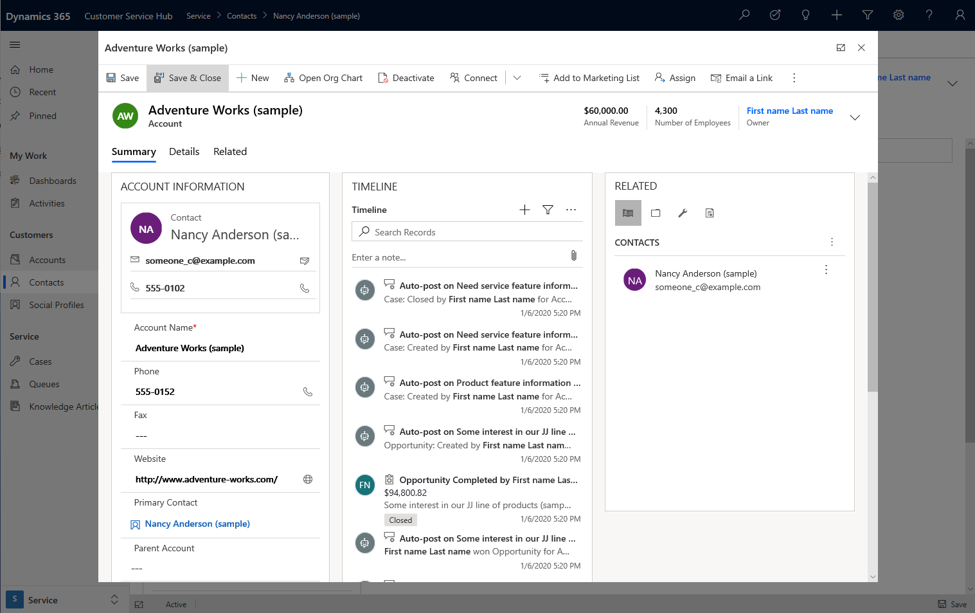Open the advanced find filter icon
This screenshot has height=613, width=975.
click(x=867, y=15)
